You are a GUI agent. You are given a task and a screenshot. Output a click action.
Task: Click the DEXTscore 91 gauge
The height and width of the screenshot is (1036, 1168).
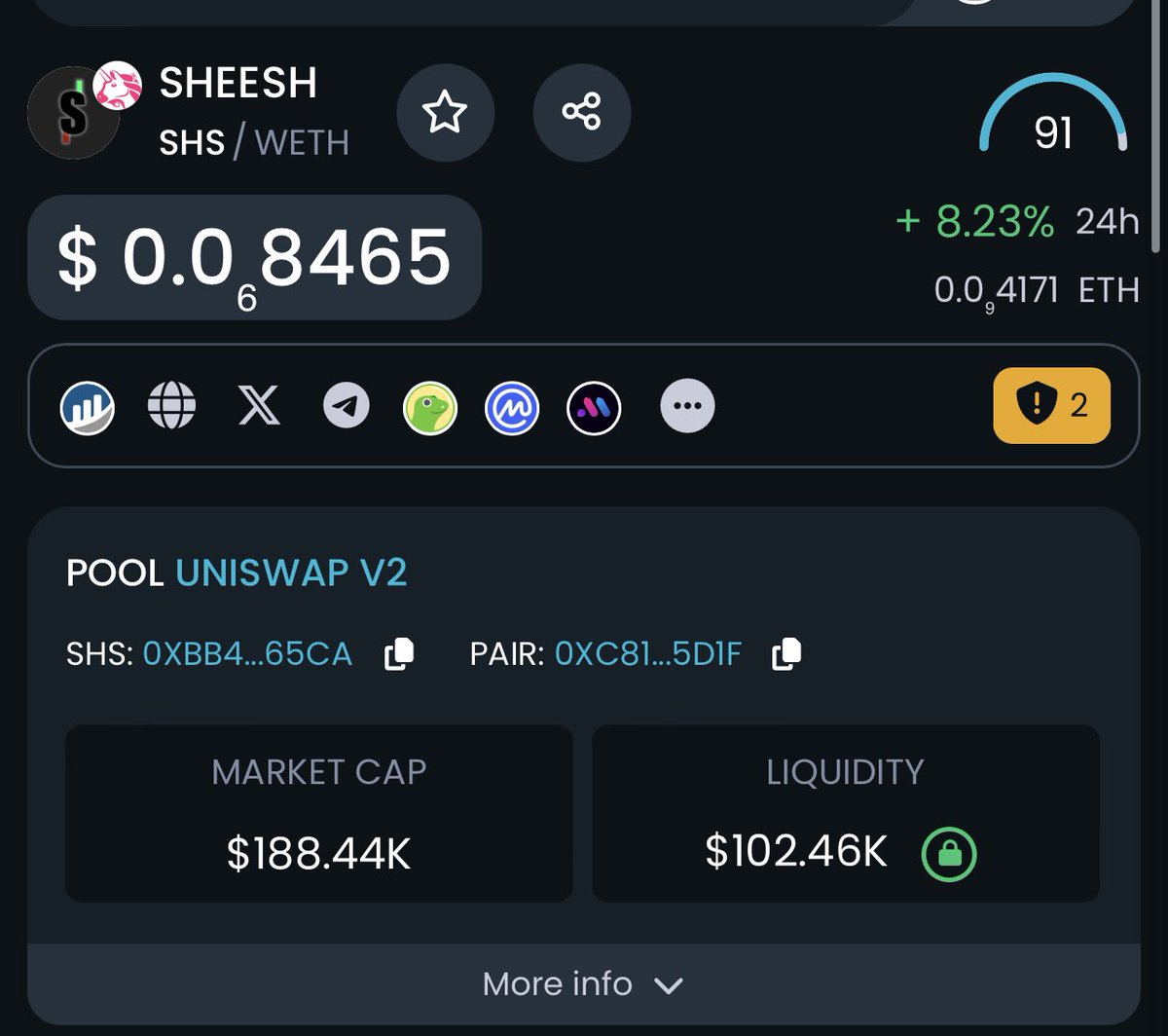click(1053, 113)
